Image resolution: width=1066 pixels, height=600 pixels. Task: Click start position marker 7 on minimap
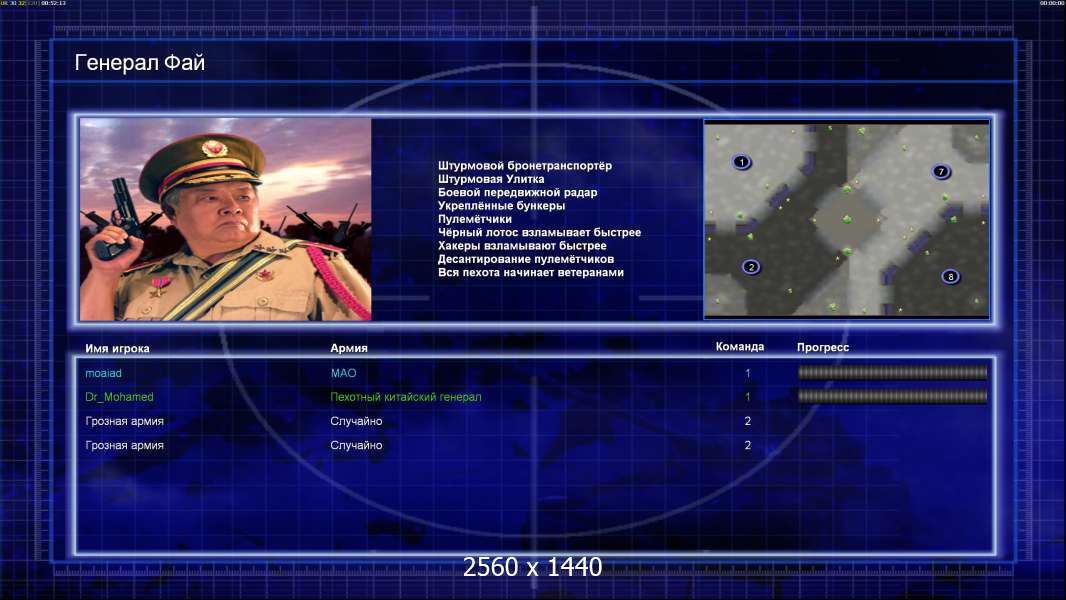941,171
